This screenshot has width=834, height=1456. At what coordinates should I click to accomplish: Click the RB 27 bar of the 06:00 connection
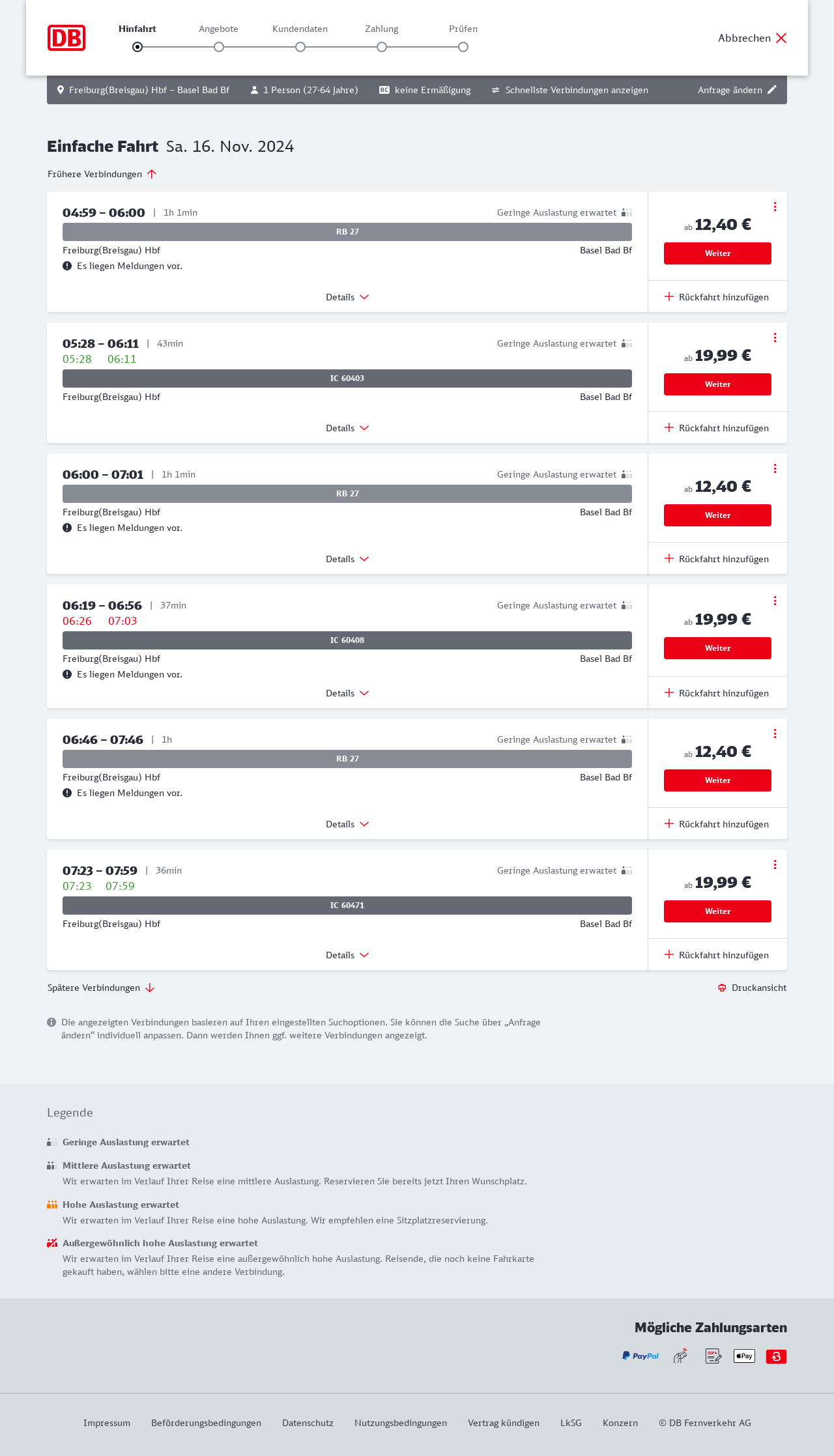(x=347, y=494)
